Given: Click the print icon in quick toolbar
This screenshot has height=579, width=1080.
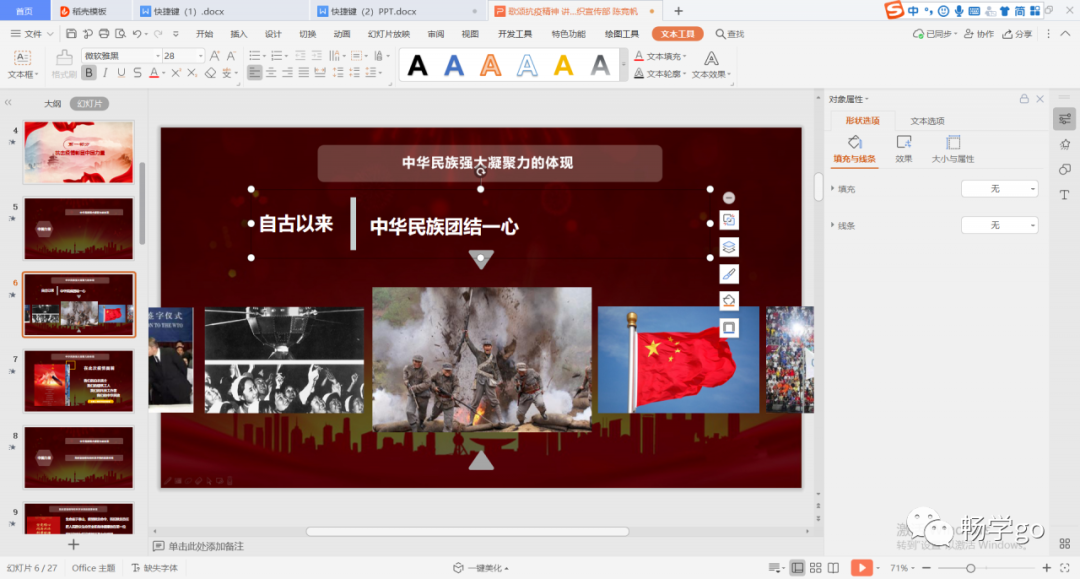Looking at the screenshot, I should point(104,34).
